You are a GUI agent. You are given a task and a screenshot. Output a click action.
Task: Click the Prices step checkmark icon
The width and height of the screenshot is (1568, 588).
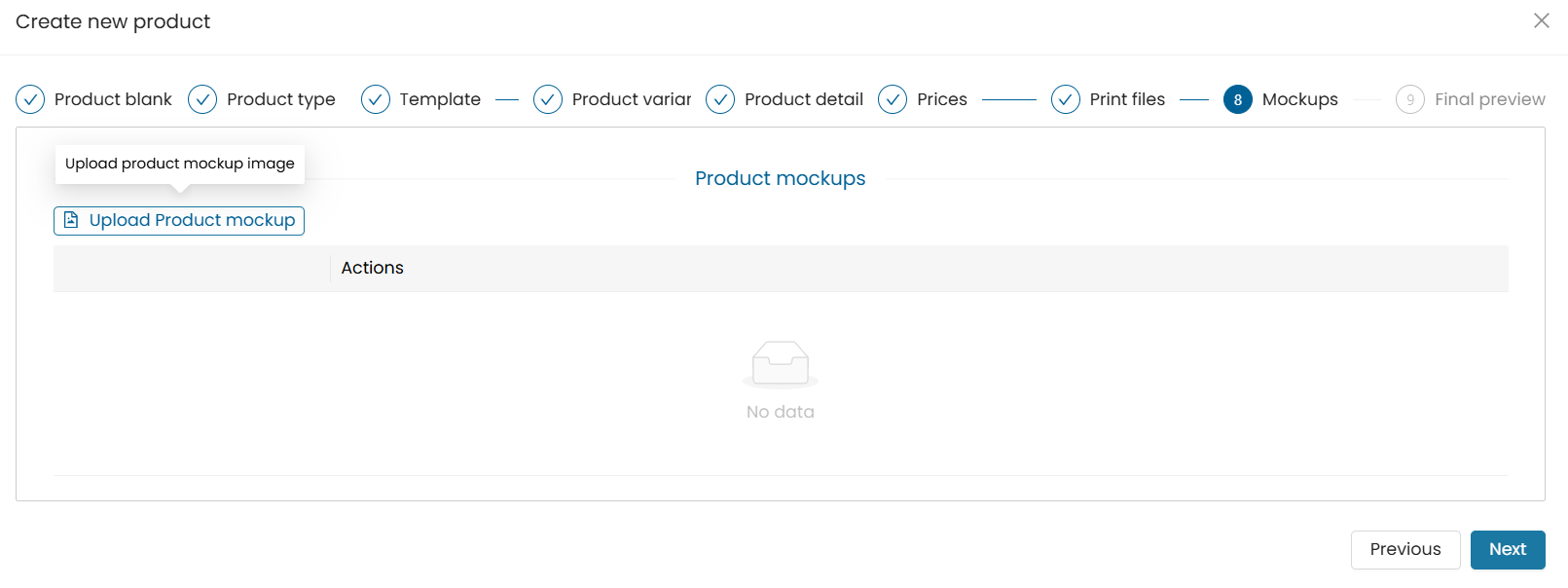tap(893, 99)
